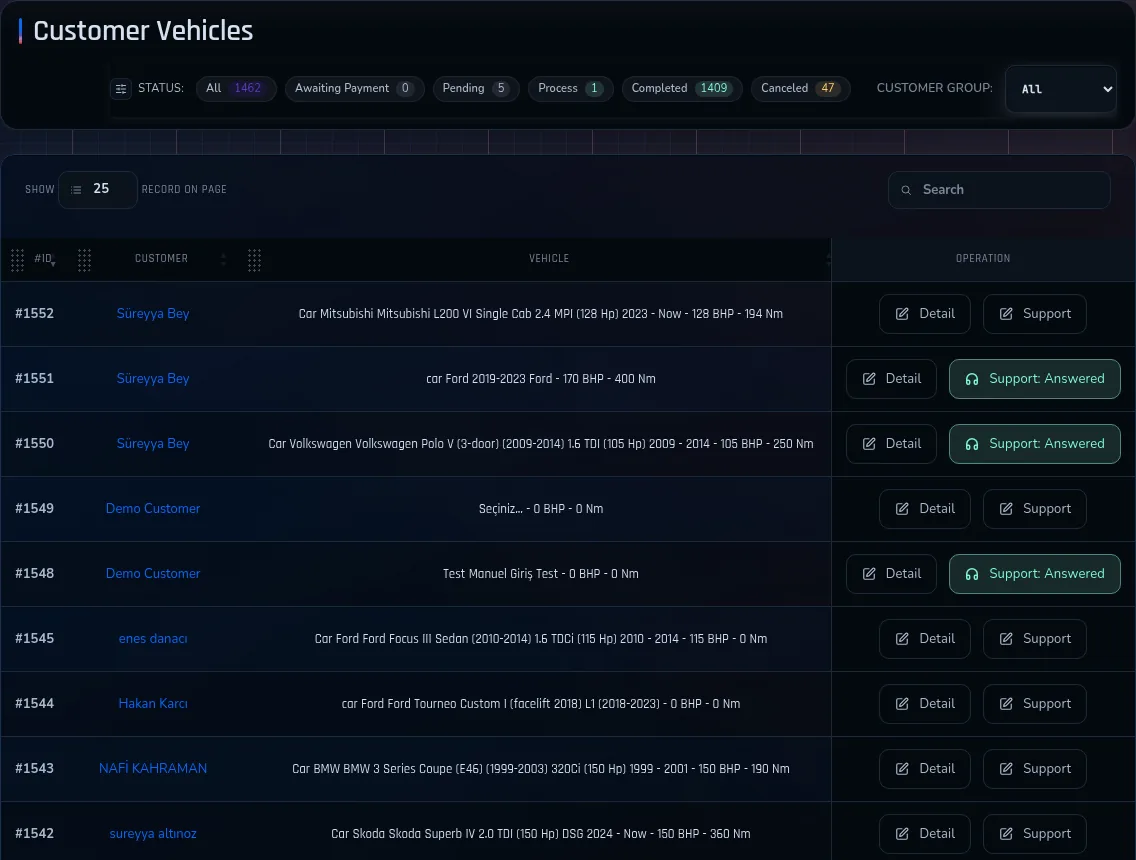Open customer link Hakan Karcı
The width and height of the screenshot is (1136, 860).
pyautogui.click(x=153, y=704)
